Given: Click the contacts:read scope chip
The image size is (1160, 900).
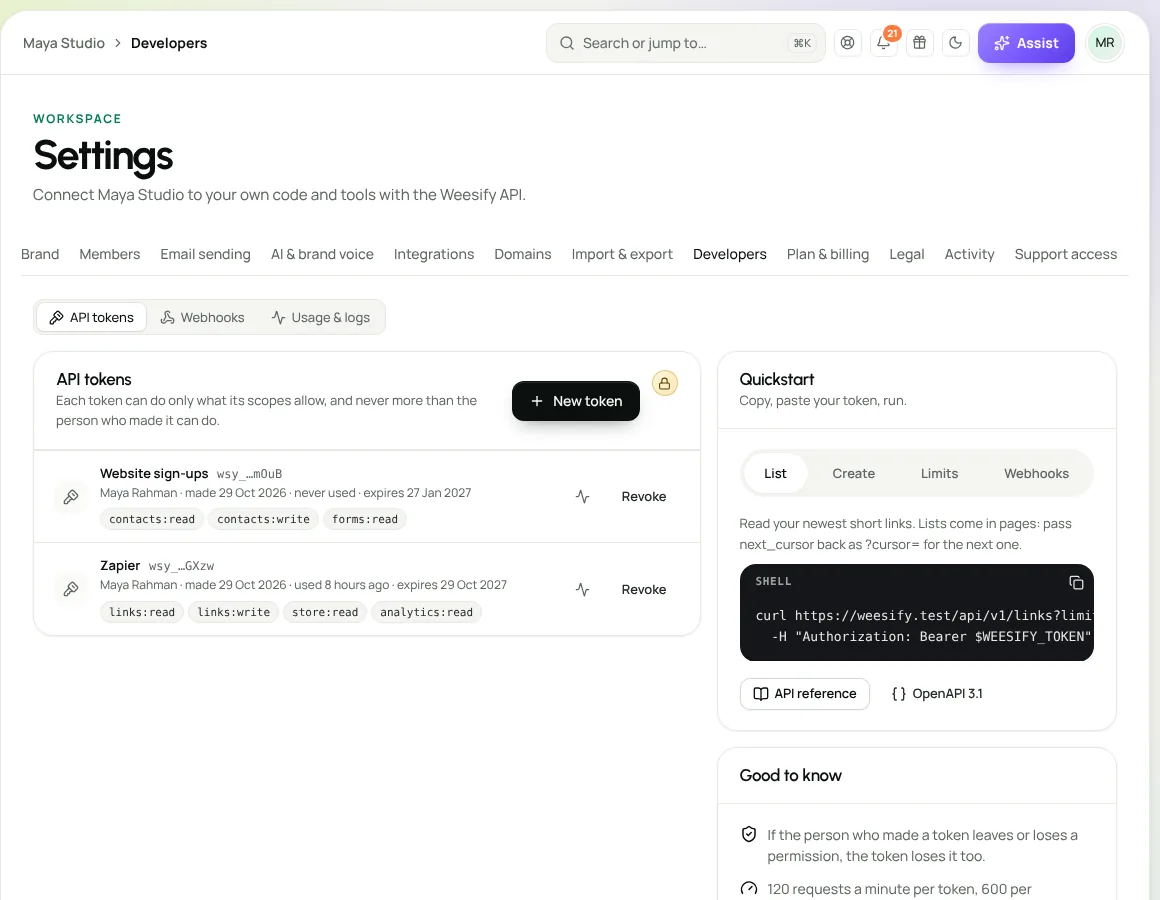Looking at the screenshot, I should [152, 519].
